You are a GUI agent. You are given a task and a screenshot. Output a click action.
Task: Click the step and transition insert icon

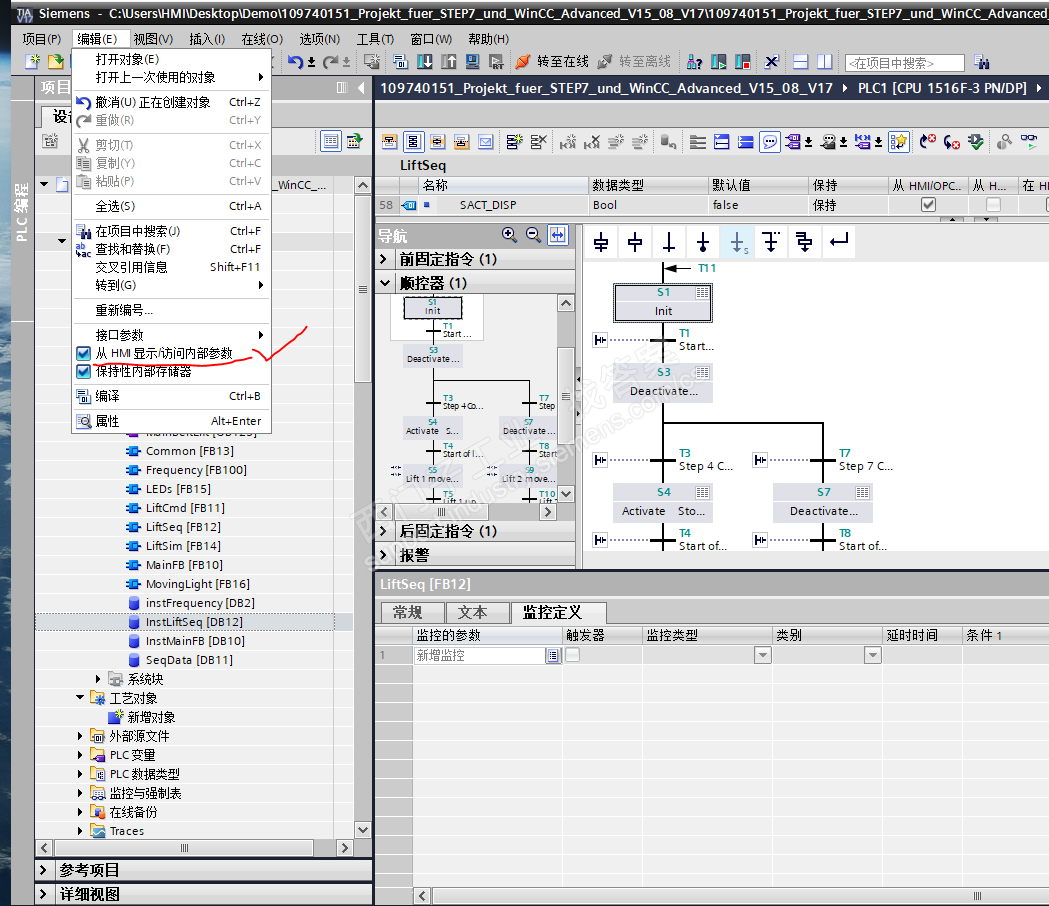pyautogui.click(x=601, y=242)
